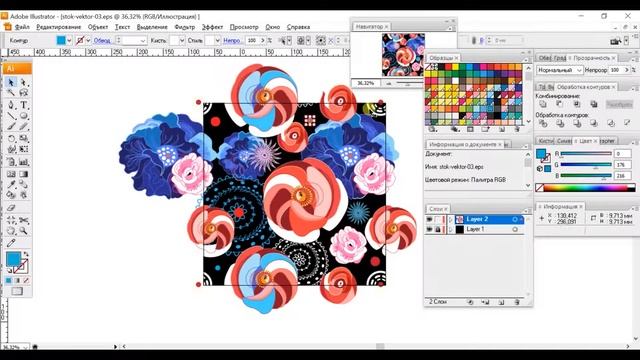Click the Непро opacity link

[x=232, y=40]
